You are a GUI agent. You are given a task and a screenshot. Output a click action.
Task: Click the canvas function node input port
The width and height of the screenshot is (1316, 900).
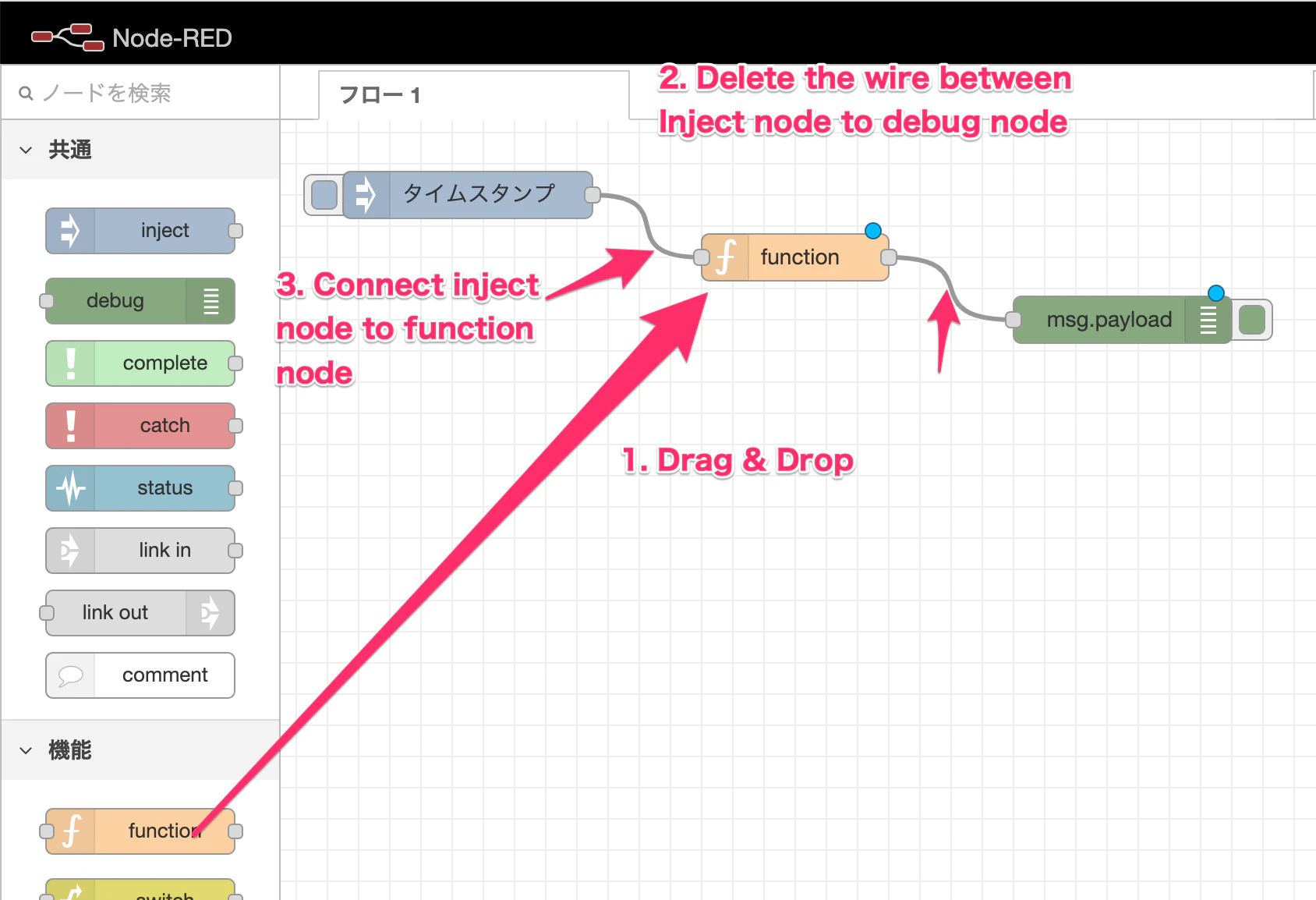702,257
